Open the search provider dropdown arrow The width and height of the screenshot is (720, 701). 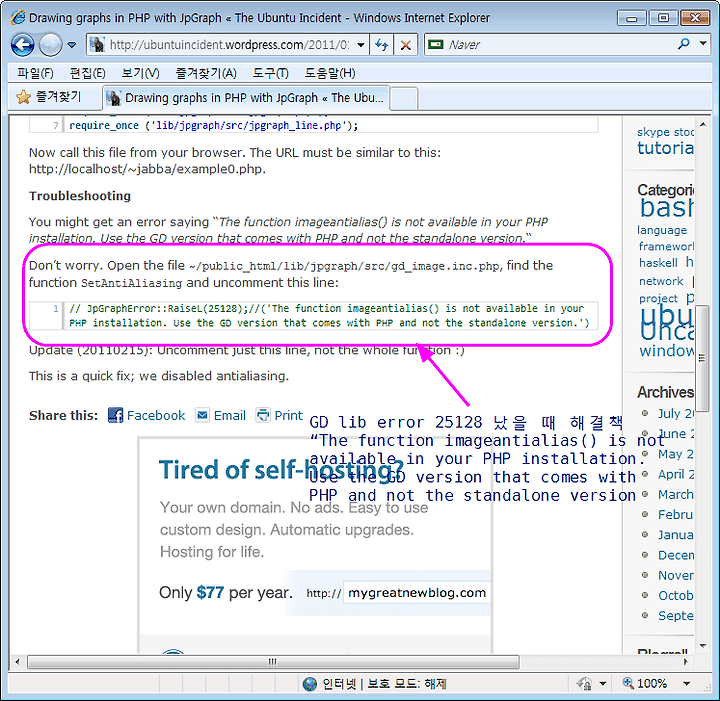(703, 44)
